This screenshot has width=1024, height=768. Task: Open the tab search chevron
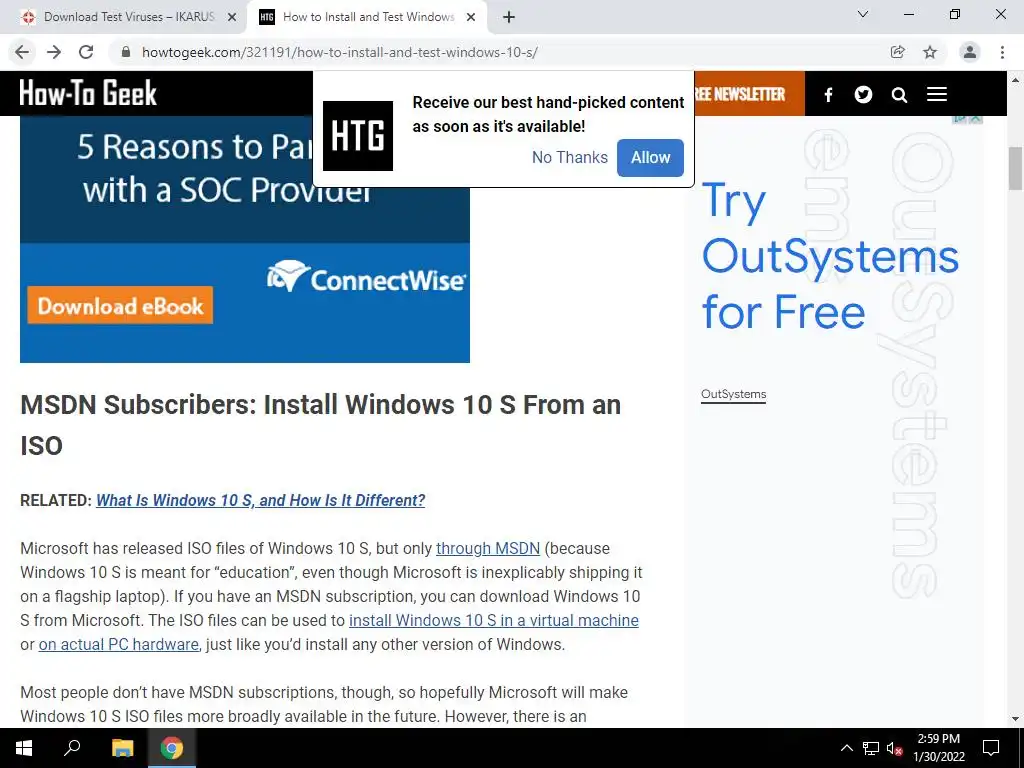863,14
